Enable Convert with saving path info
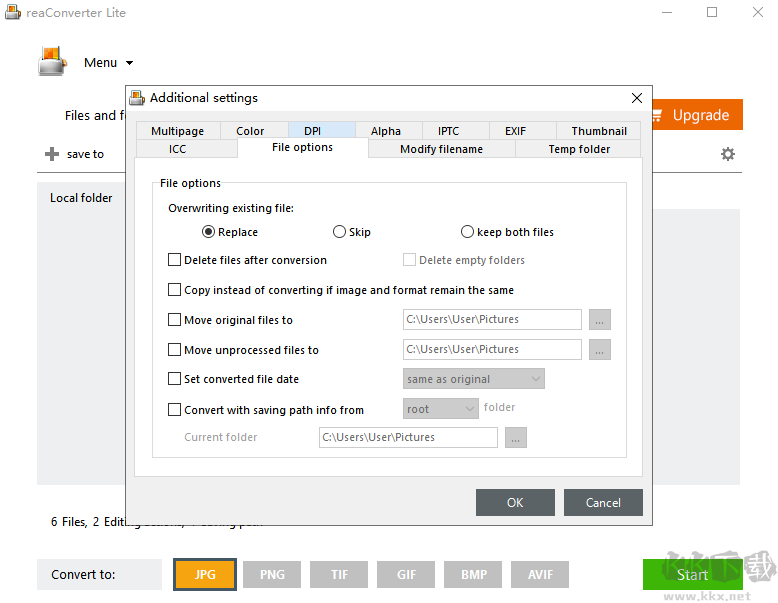 pyautogui.click(x=174, y=409)
